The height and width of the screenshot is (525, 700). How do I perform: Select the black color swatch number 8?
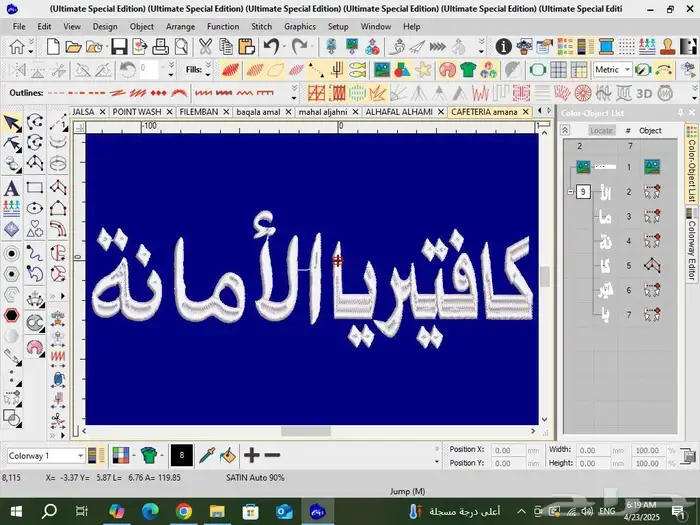tap(182, 455)
